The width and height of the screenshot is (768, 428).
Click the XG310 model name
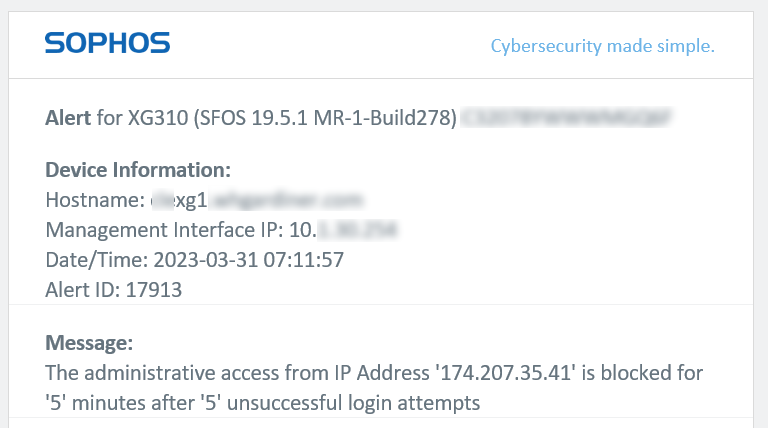pos(158,118)
